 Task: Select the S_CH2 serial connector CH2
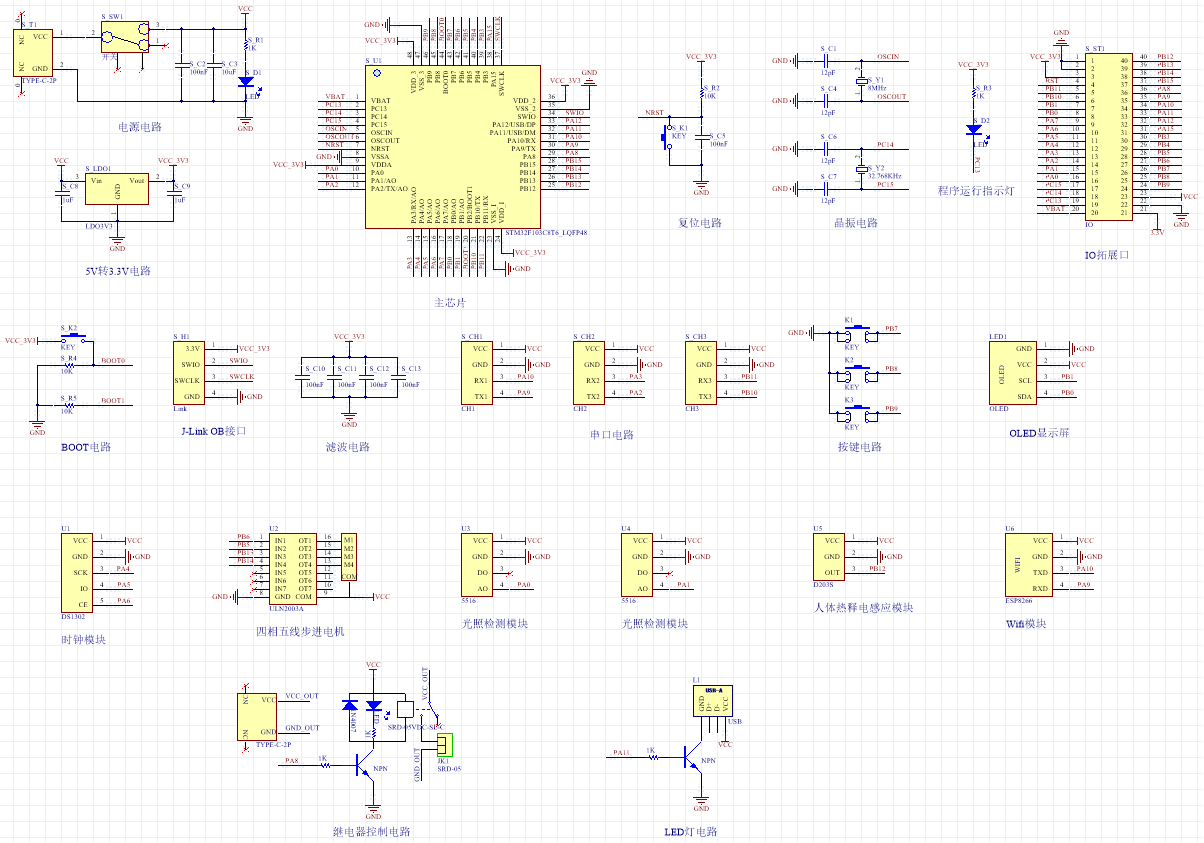click(x=591, y=372)
